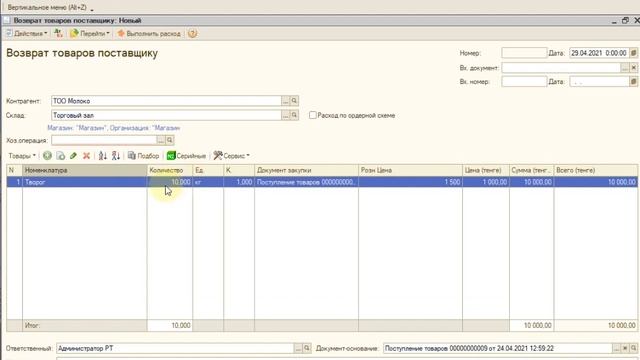This screenshot has width=640, height=360.
Task: Click the Документ-основание field
Action: pos(498,348)
